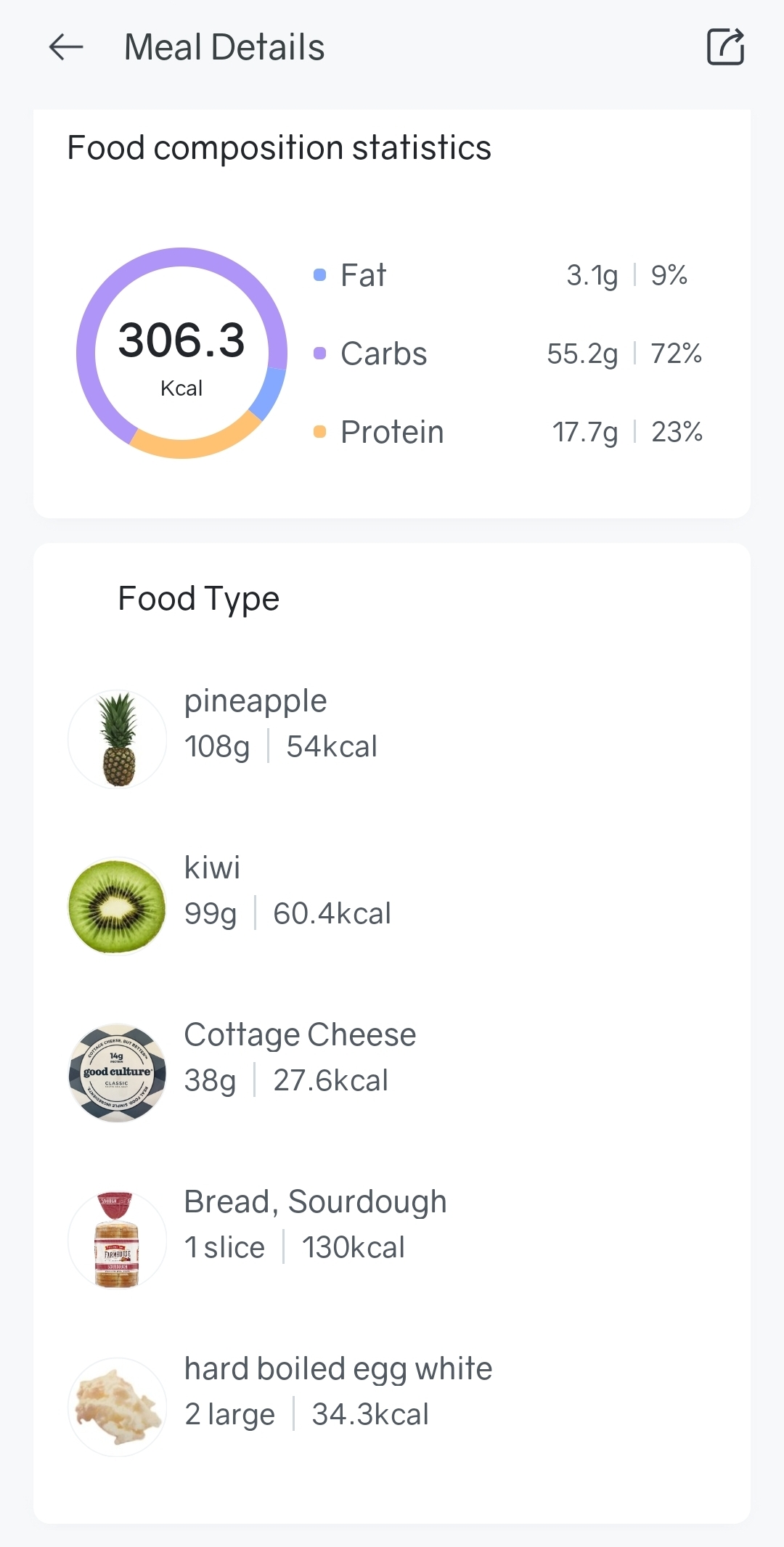This screenshot has width=784, height=1547.
Task: Open the Cottage Cheese entry
Action: tap(300, 1035)
